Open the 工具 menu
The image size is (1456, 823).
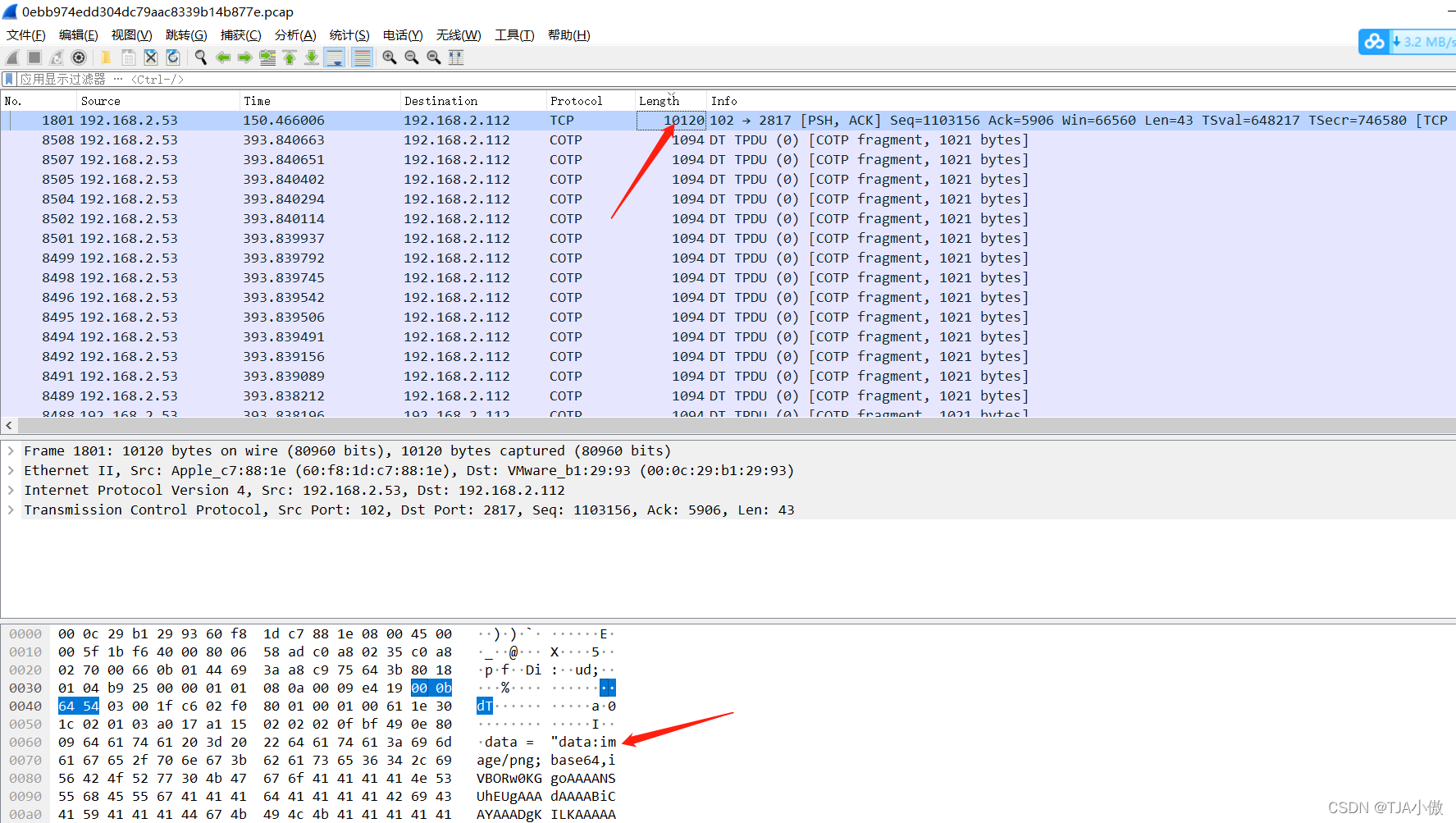513,34
